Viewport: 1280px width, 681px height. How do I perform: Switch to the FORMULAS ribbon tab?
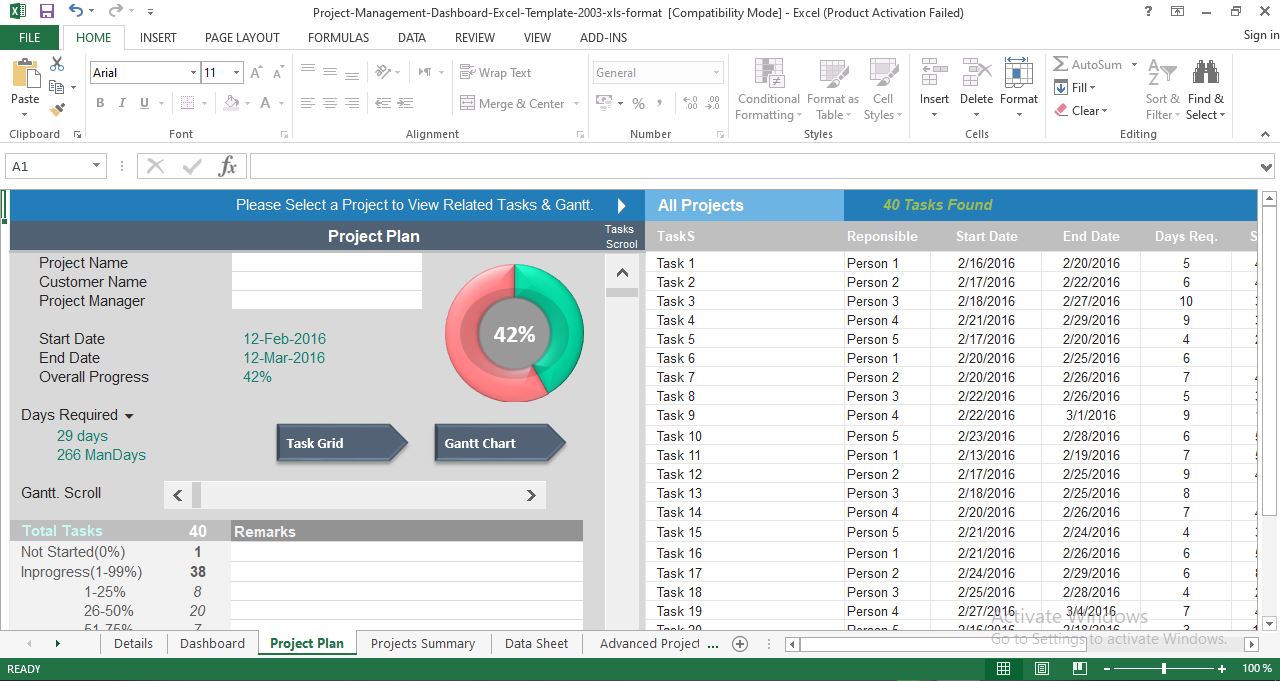[338, 38]
